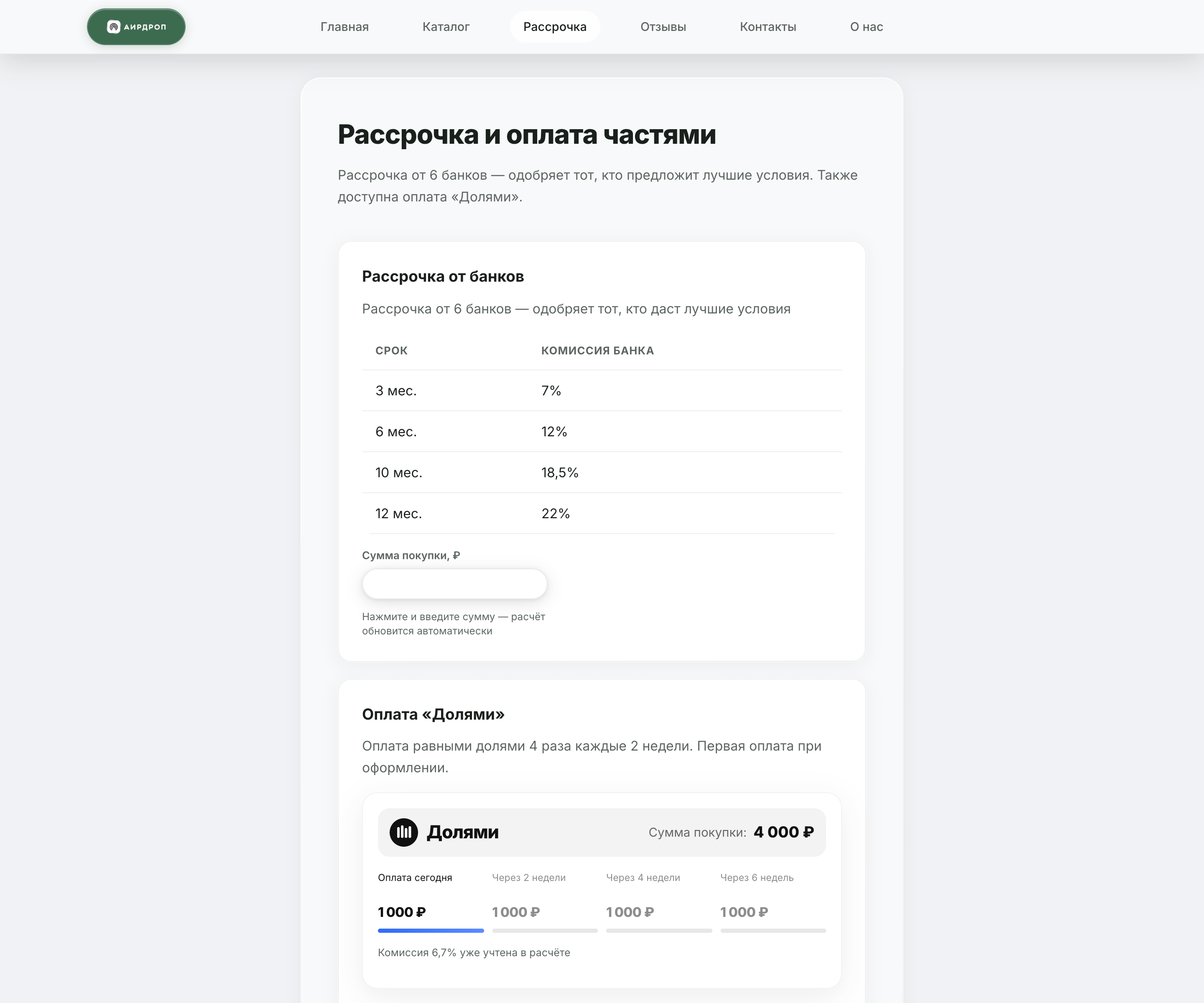Select the Рассрочка navigation tab
Viewport: 1204px width, 1003px height.
click(x=555, y=27)
